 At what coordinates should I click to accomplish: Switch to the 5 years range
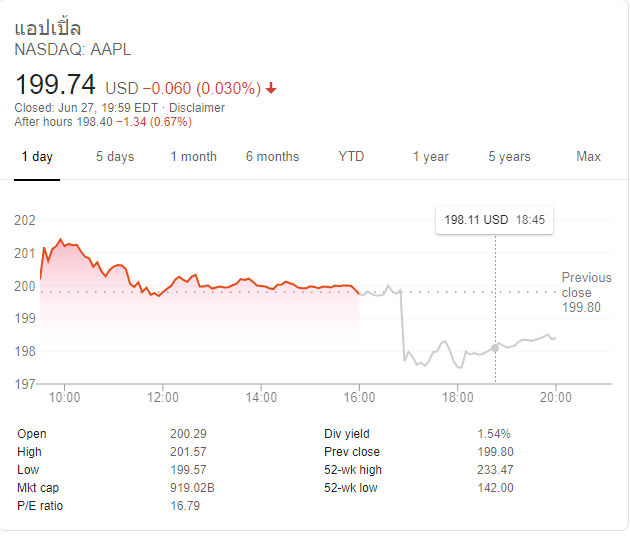click(x=509, y=157)
